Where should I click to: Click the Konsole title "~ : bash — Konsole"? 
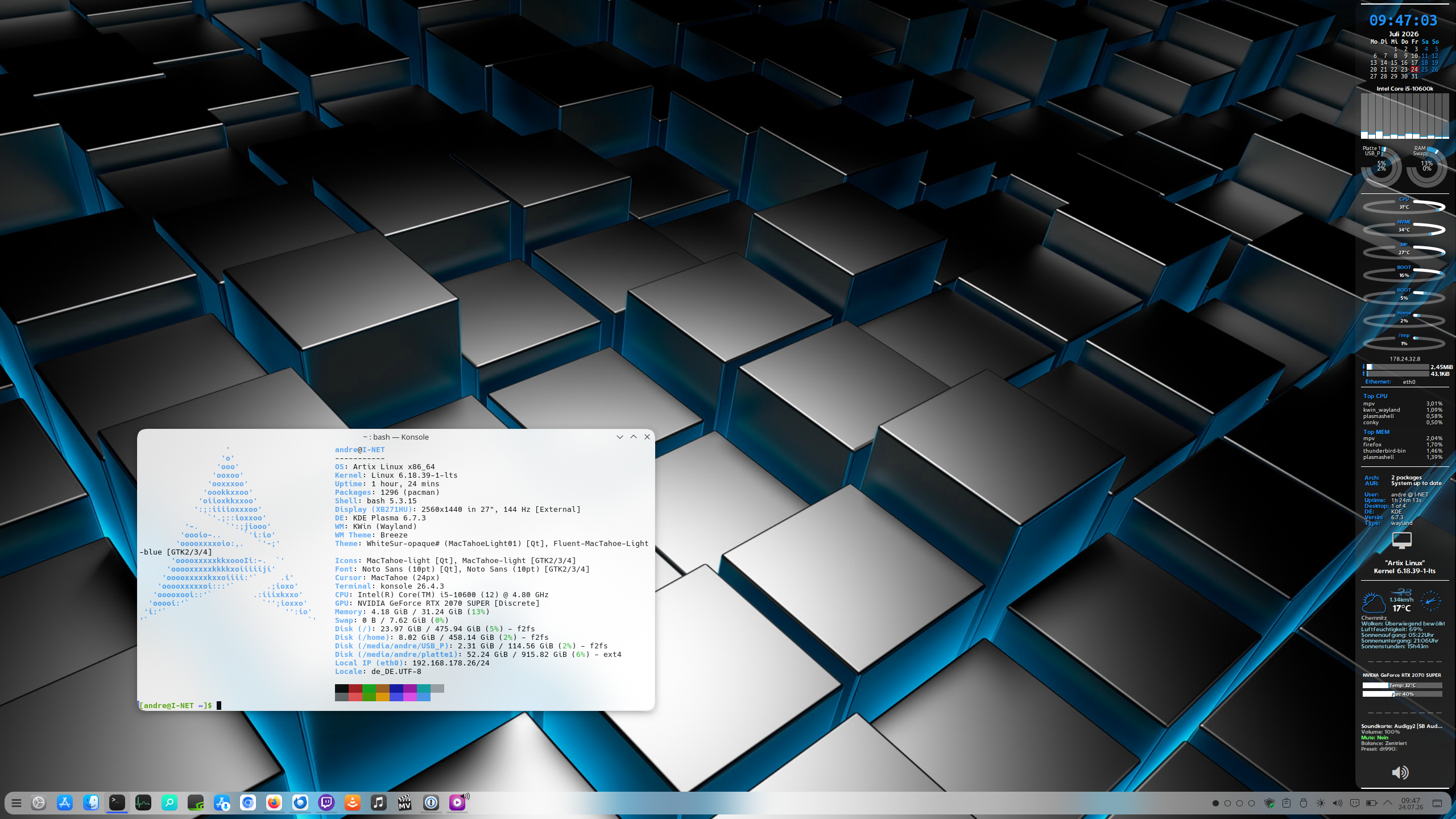(x=396, y=437)
